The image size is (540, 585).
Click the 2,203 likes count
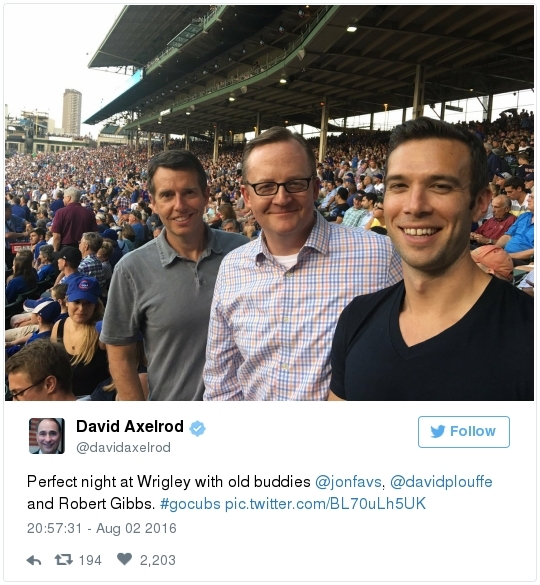(x=157, y=560)
